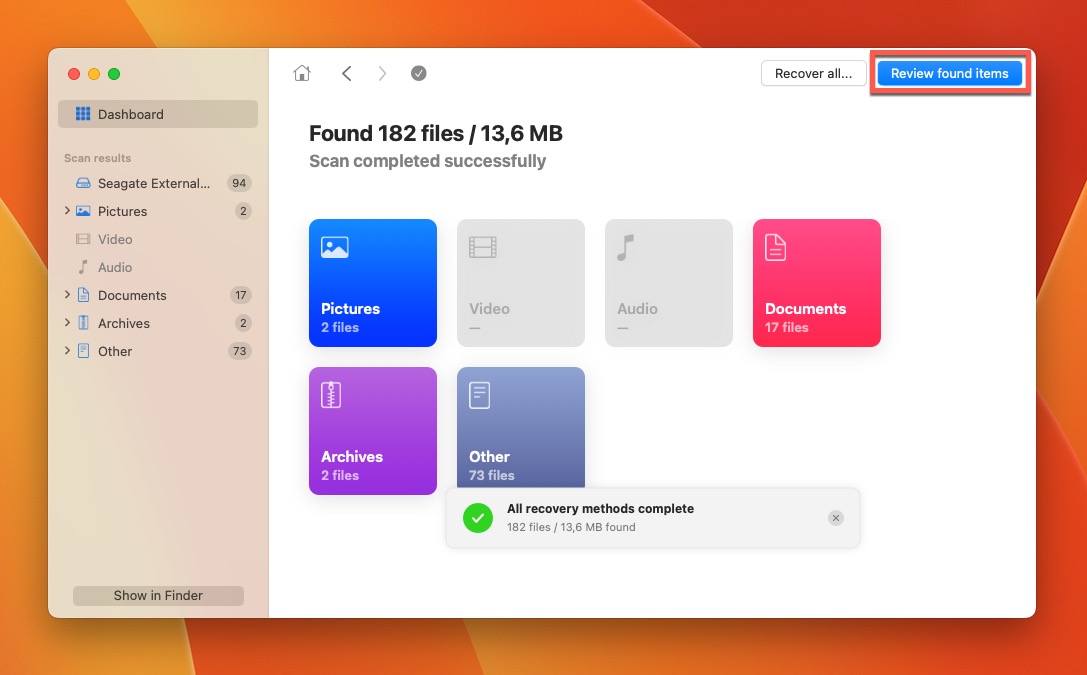The width and height of the screenshot is (1087, 675).
Task: Click the Recover all... button
Action: click(814, 73)
